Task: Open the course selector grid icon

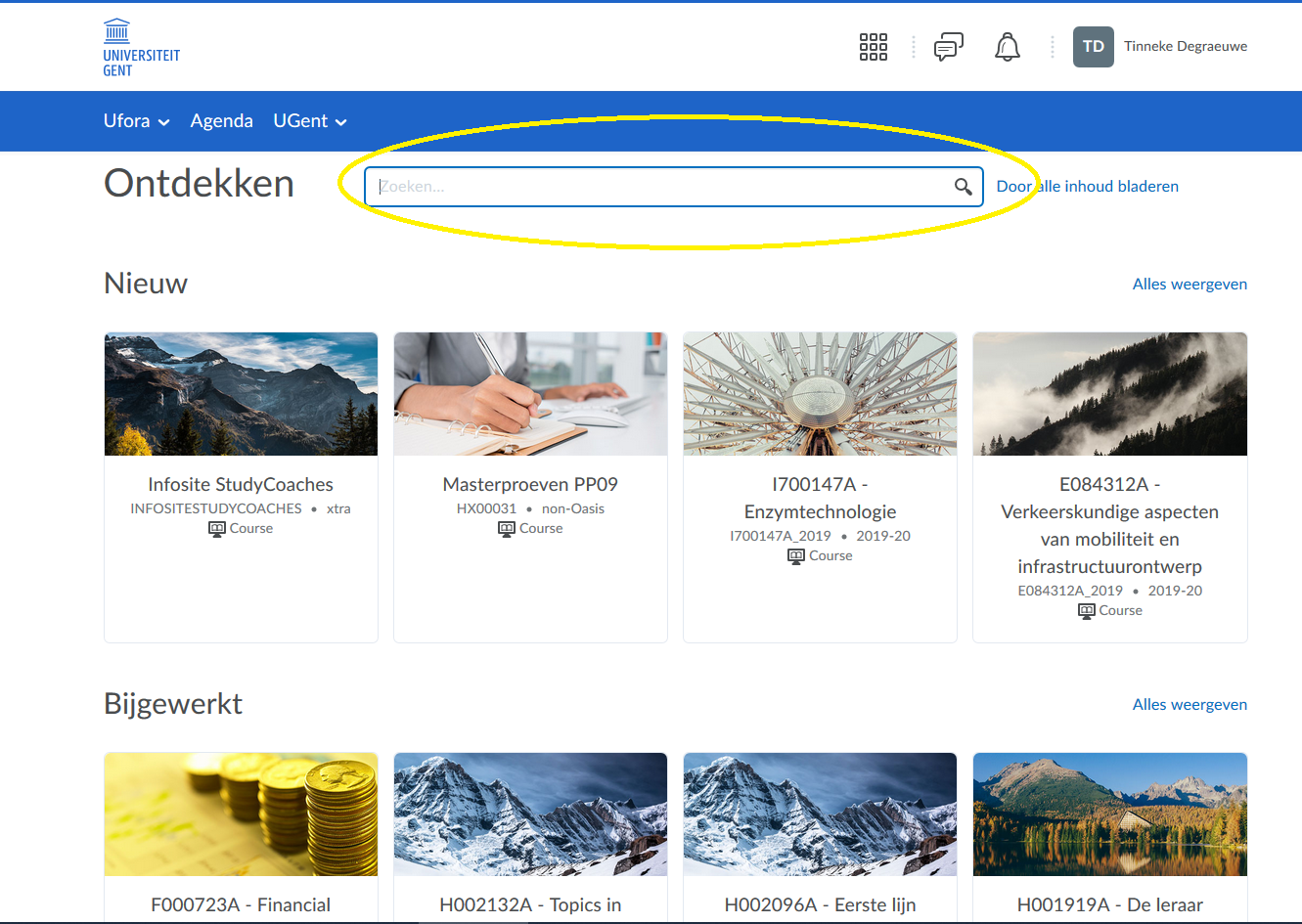Action: [873, 47]
